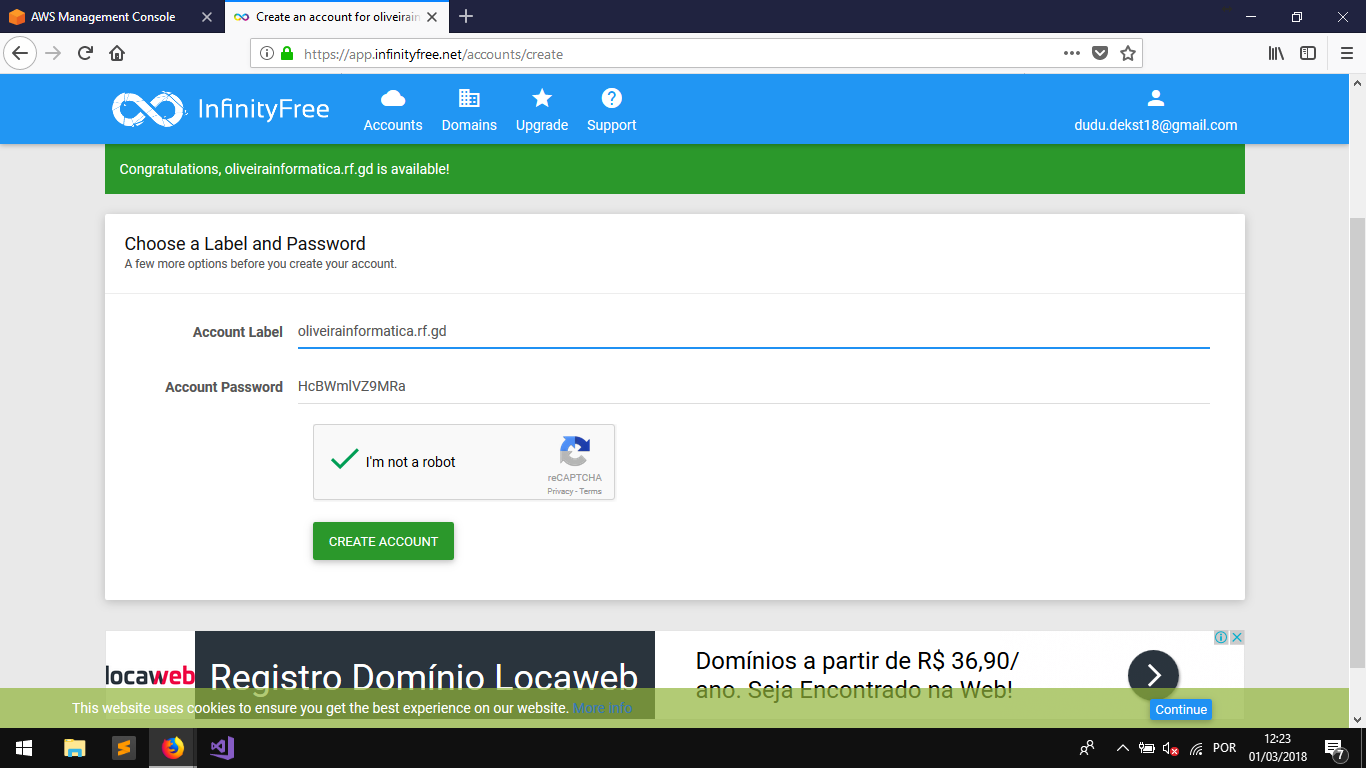Go to Firefox home page
1366x768 pixels.
tap(117, 54)
